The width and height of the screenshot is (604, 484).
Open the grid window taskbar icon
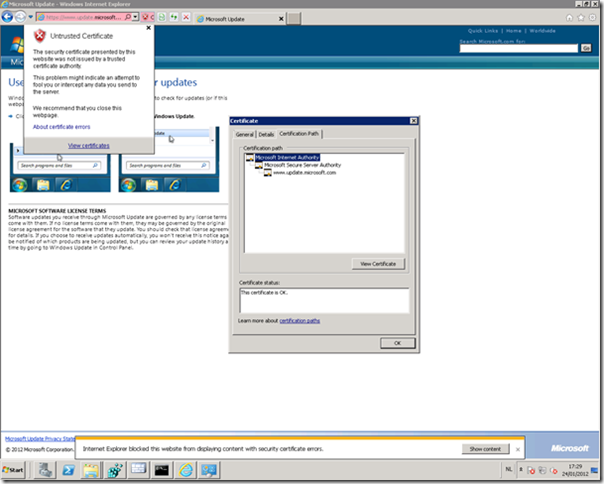click(x=138, y=470)
